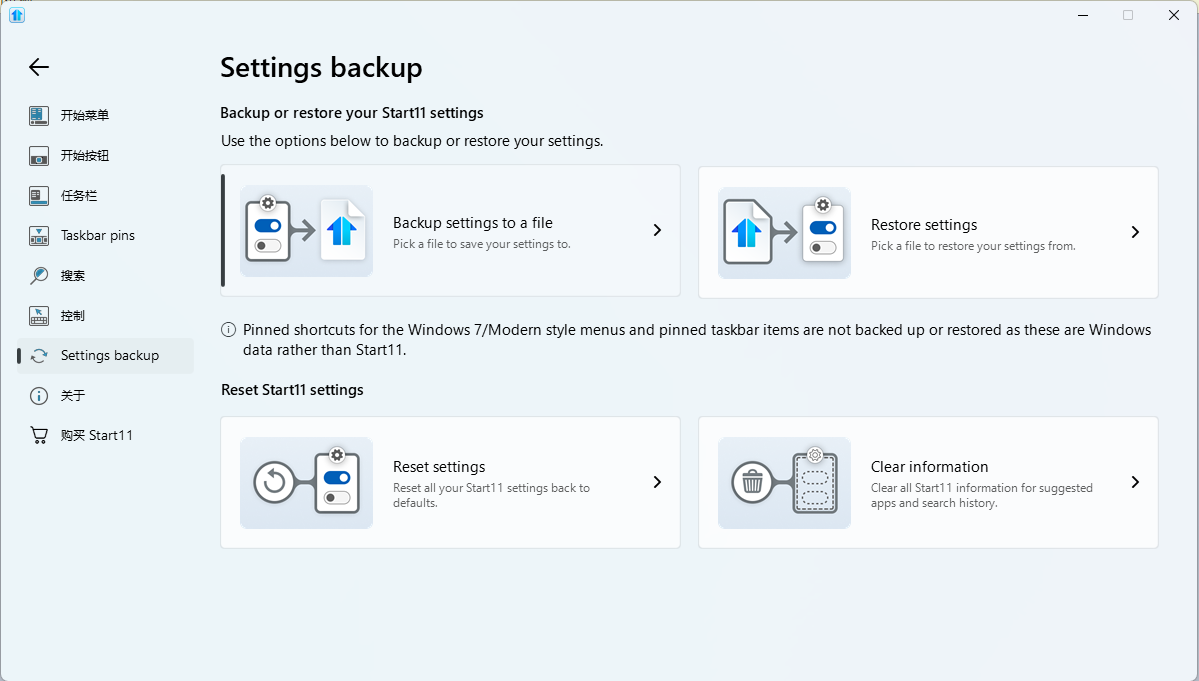Expand Backup settings to a file chevron

point(657,230)
